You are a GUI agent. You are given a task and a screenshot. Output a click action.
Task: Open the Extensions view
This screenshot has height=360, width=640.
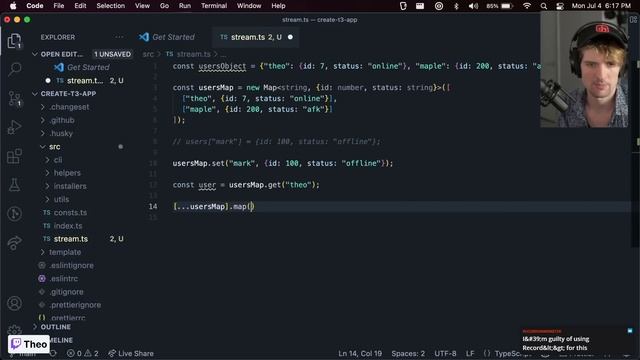(x=14, y=156)
